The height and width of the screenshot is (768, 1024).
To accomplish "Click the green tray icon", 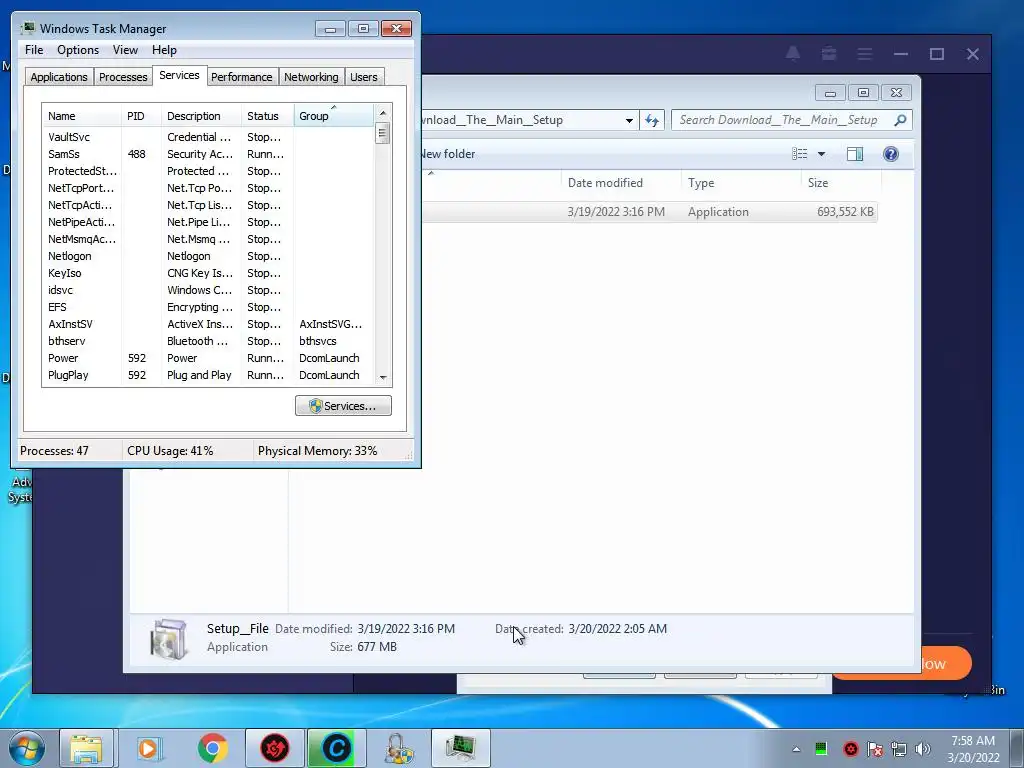I will click(821, 748).
